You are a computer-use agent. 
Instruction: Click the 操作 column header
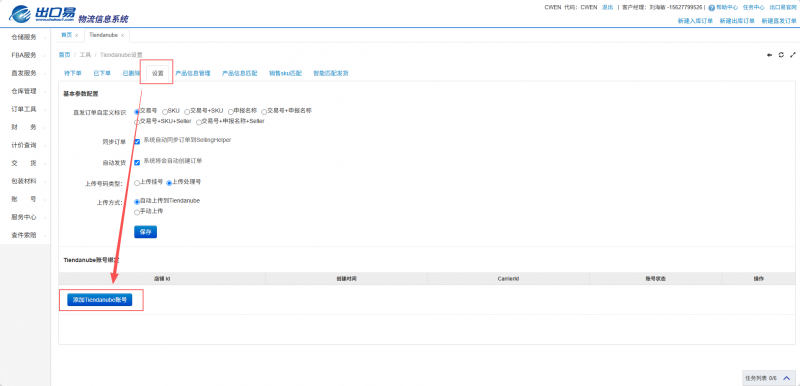pyautogui.click(x=759, y=279)
